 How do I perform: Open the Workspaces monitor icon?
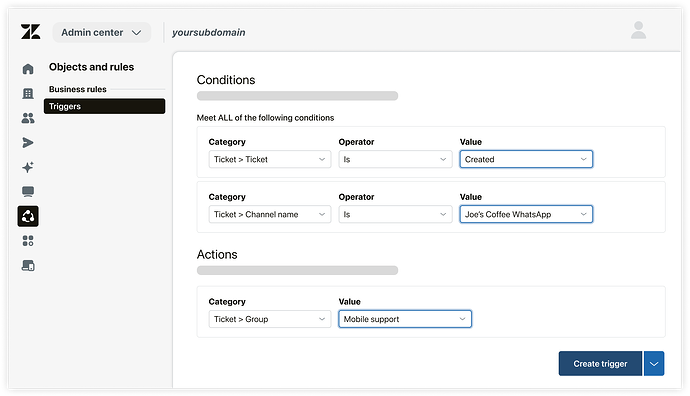(28, 191)
